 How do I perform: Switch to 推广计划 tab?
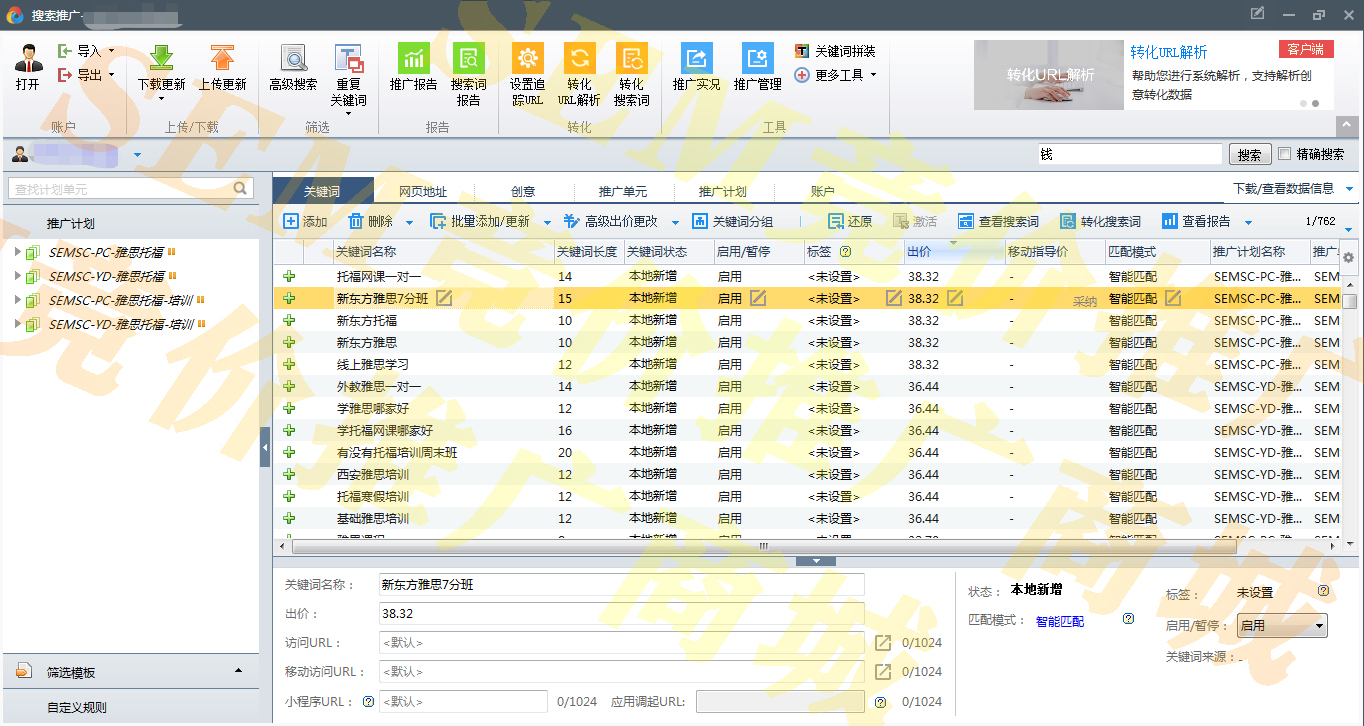click(x=723, y=191)
